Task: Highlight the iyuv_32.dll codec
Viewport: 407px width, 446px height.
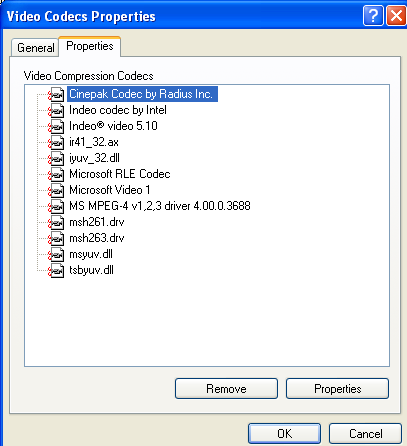Action: (x=94, y=158)
